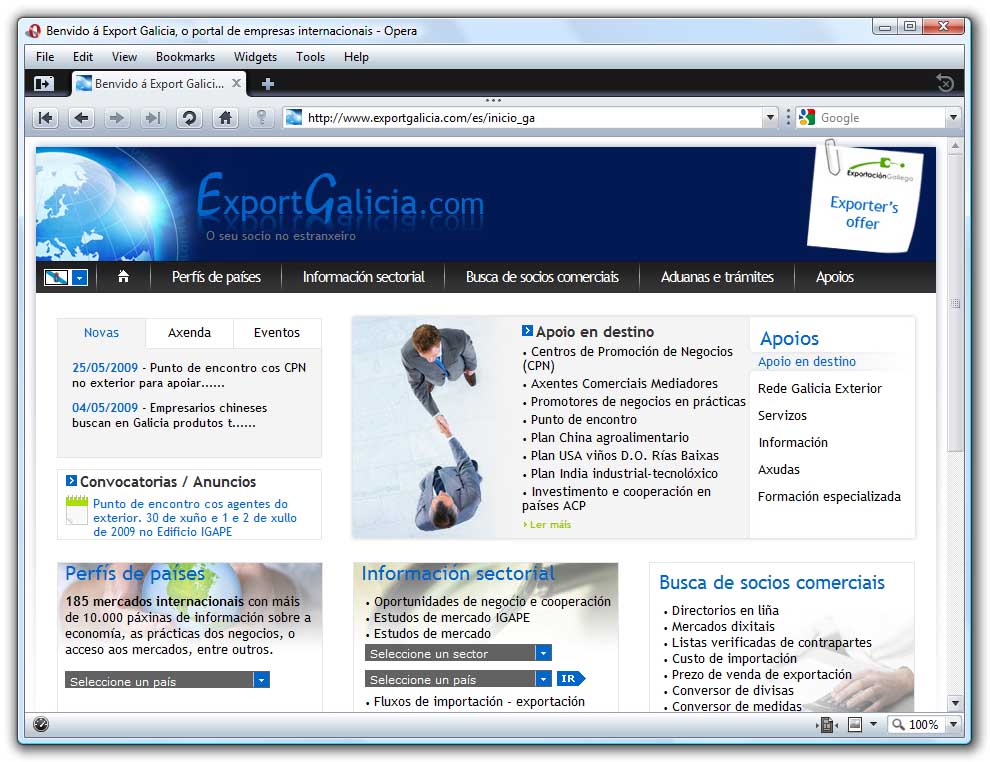
Task: Open the Rede Galicia Exterior link
Action: pos(820,388)
